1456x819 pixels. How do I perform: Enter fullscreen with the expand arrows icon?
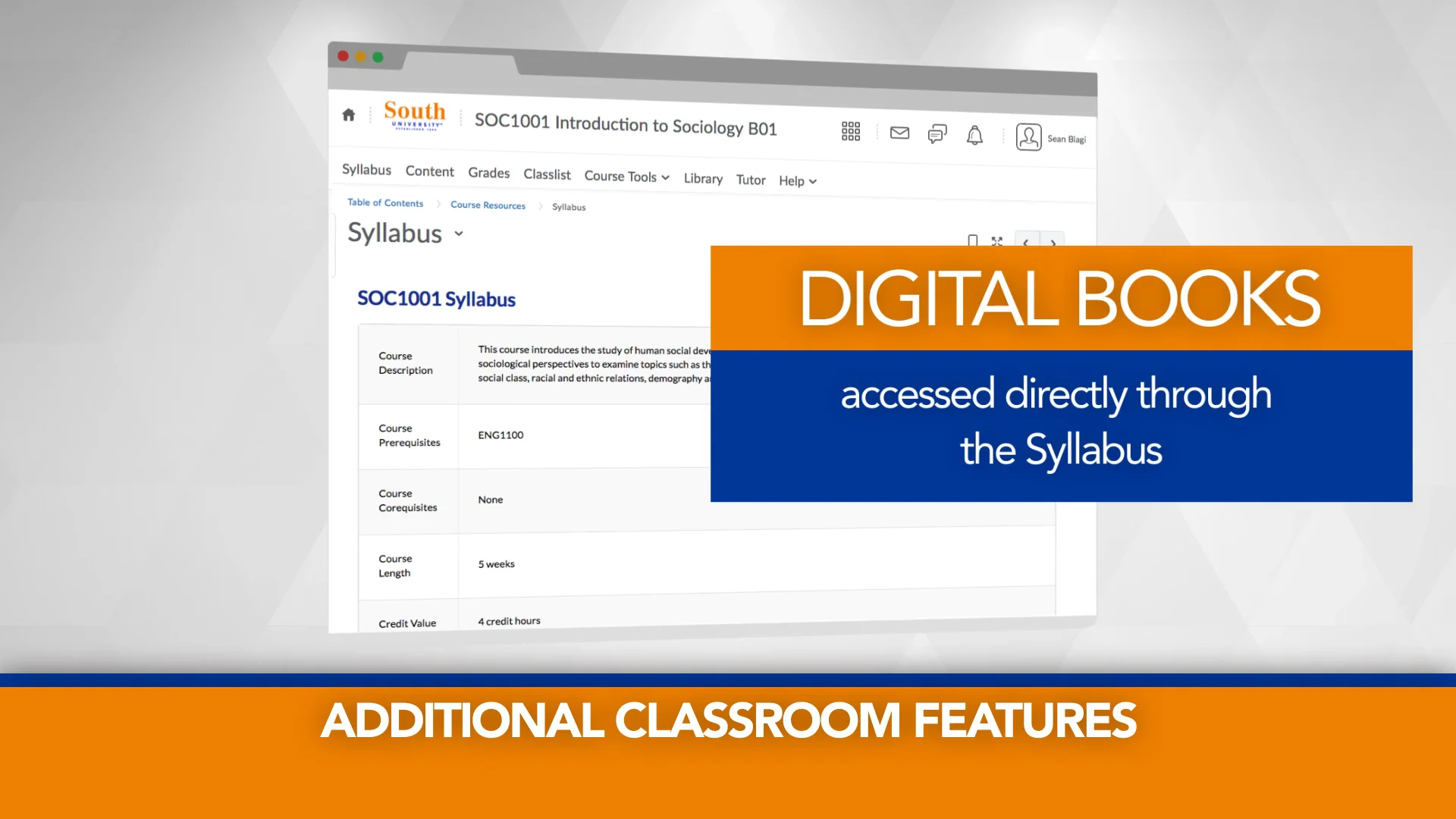996,241
